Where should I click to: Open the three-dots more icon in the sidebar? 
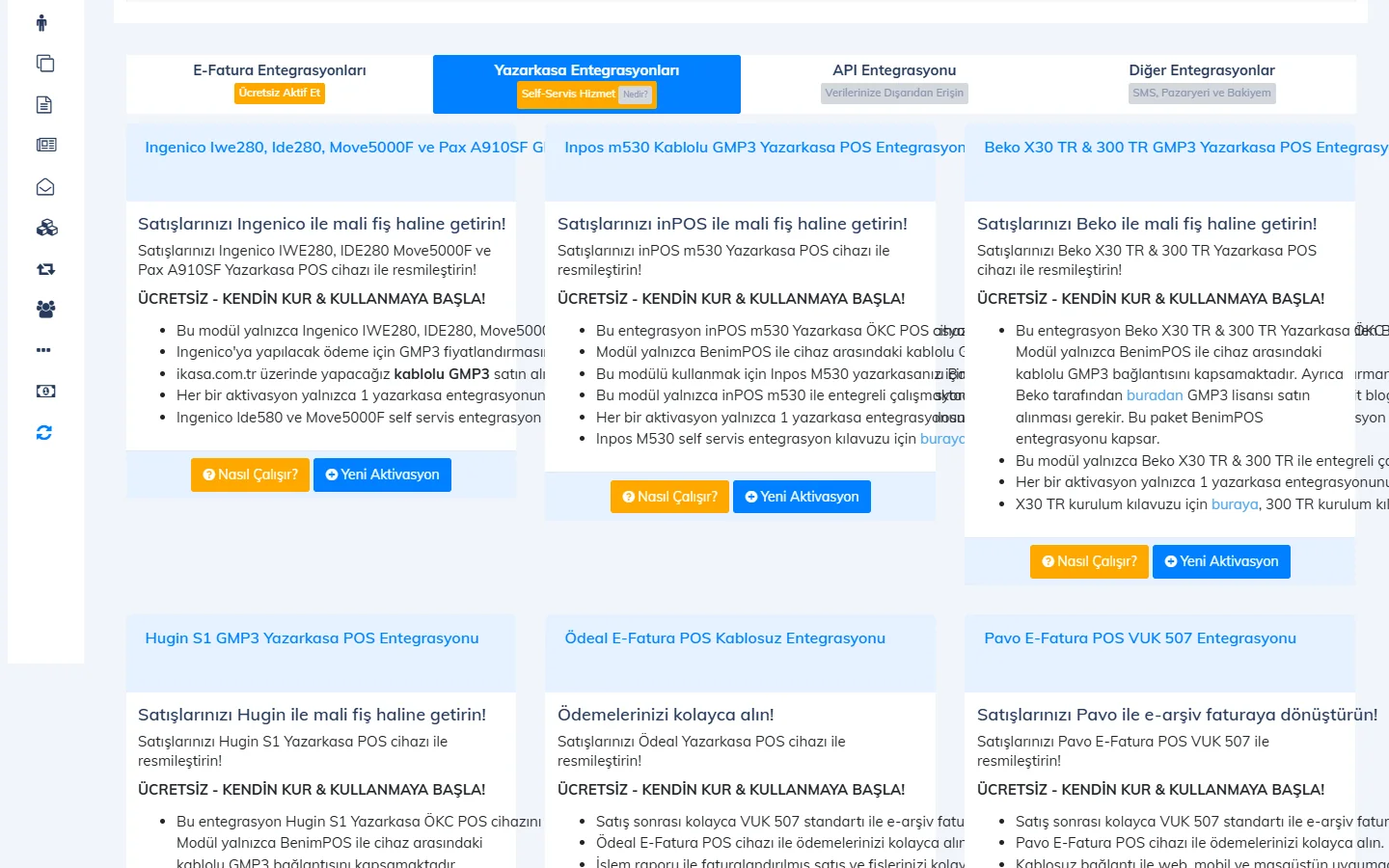coord(43,350)
